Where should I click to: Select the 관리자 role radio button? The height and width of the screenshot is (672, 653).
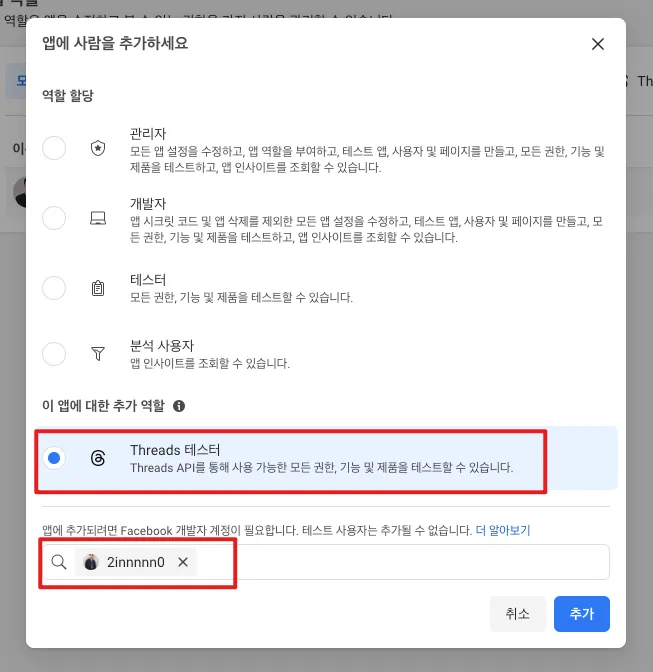[54, 148]
